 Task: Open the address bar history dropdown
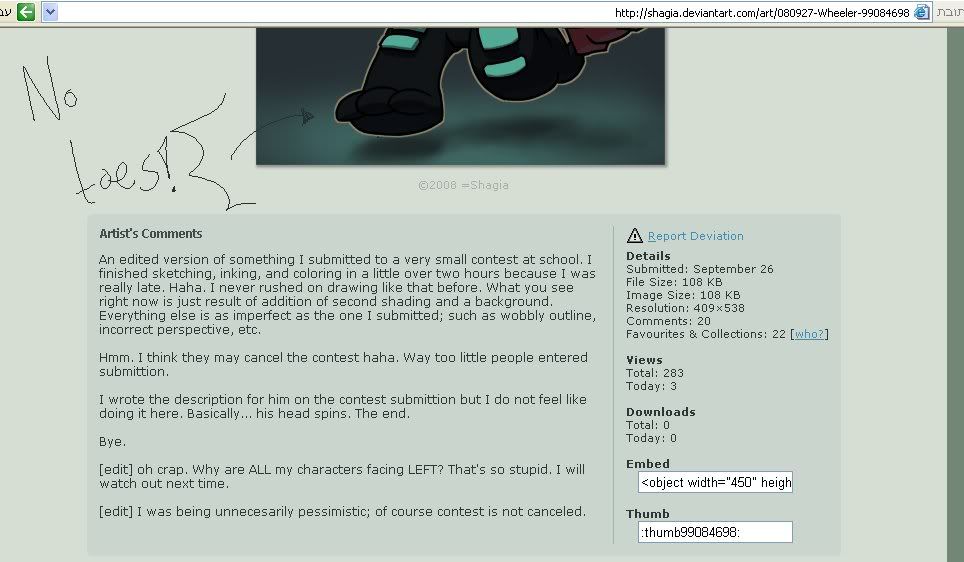(50, 12)
